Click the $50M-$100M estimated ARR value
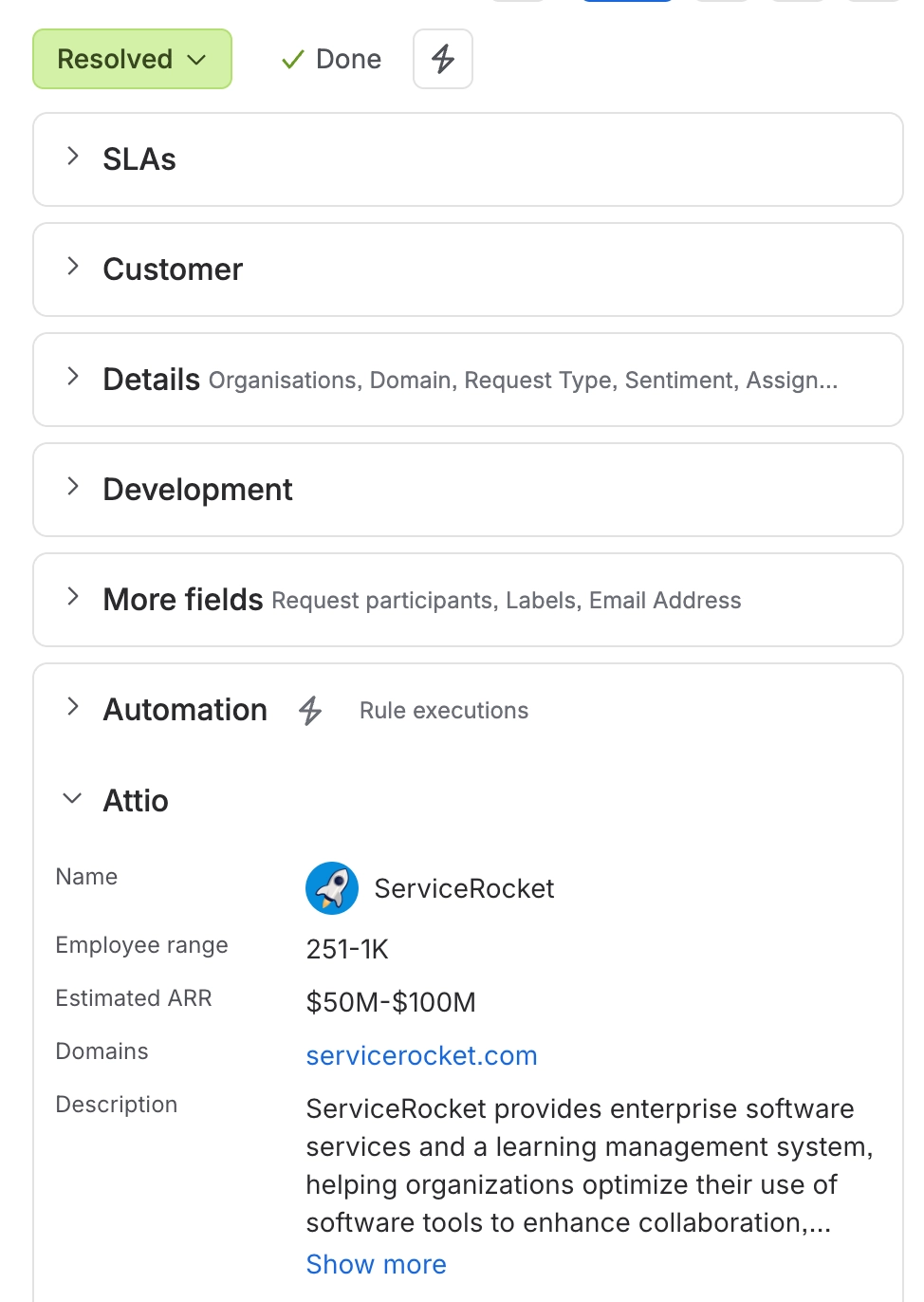924x1302 pixels. pos(391,1002)
